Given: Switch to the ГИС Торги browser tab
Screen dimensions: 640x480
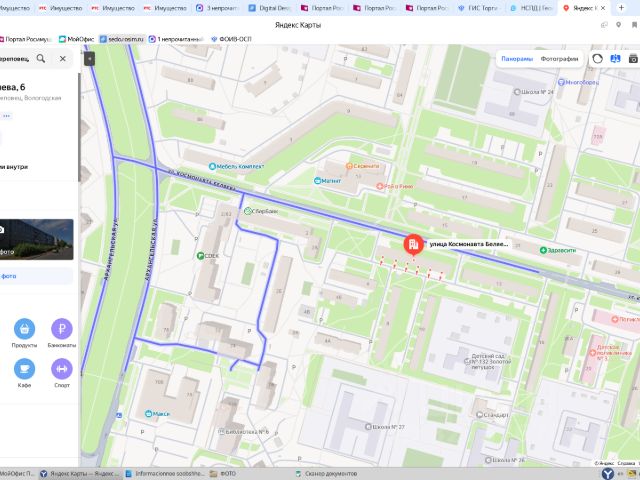Looking at the screenshot, I should (x=478, y=8).
